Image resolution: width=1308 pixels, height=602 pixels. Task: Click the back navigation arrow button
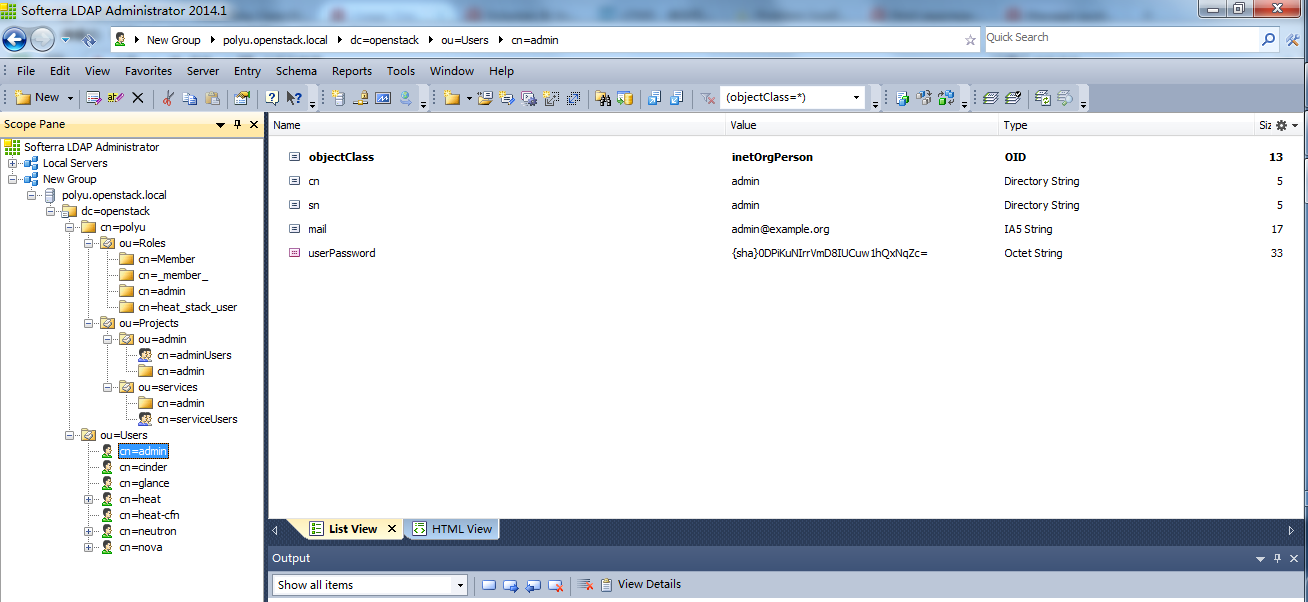tap(14, 40)
